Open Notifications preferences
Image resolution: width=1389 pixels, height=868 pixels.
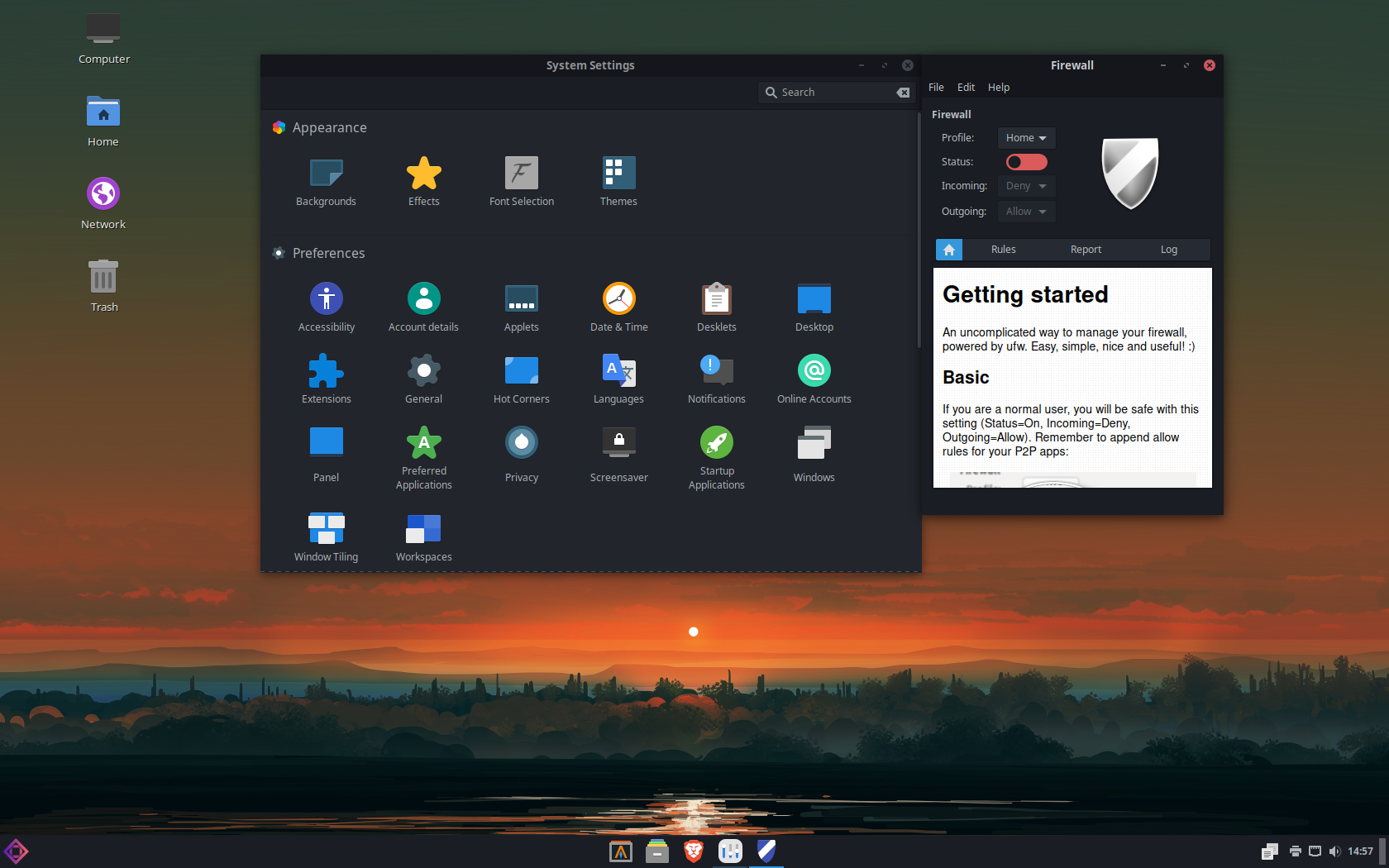coord(716,379)
